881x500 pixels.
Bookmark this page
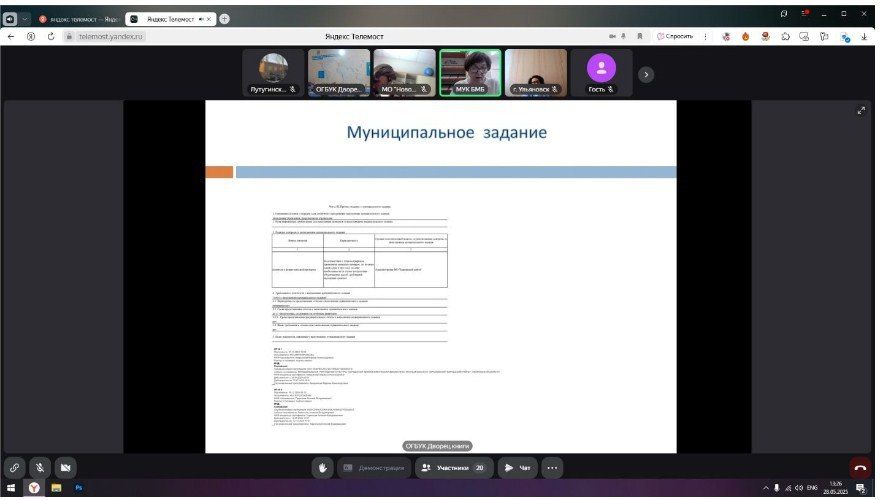pyautogui.click(x=639, y=37)
